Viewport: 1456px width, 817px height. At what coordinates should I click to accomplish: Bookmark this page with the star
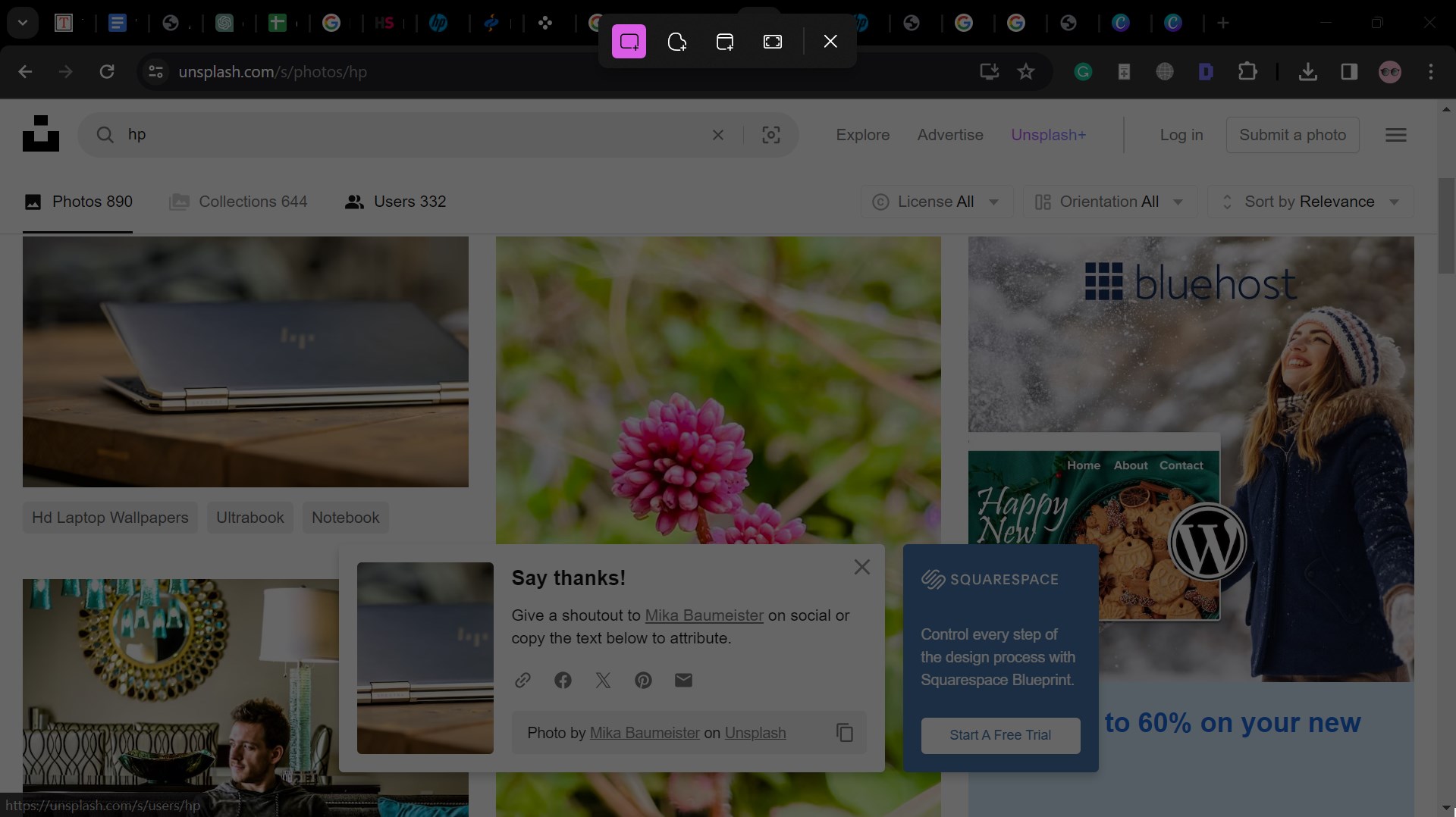coord(1026,72)
